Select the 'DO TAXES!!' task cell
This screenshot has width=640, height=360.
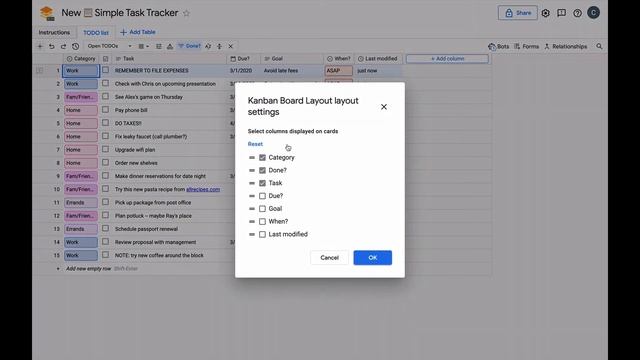[x=169, y=123]
